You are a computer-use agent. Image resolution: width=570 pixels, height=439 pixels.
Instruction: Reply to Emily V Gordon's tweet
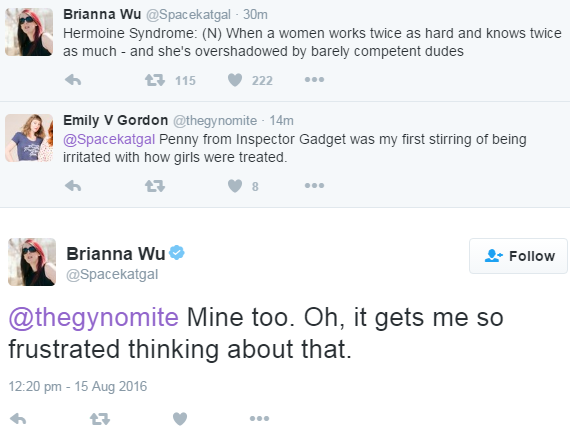(x=73, y=186)
